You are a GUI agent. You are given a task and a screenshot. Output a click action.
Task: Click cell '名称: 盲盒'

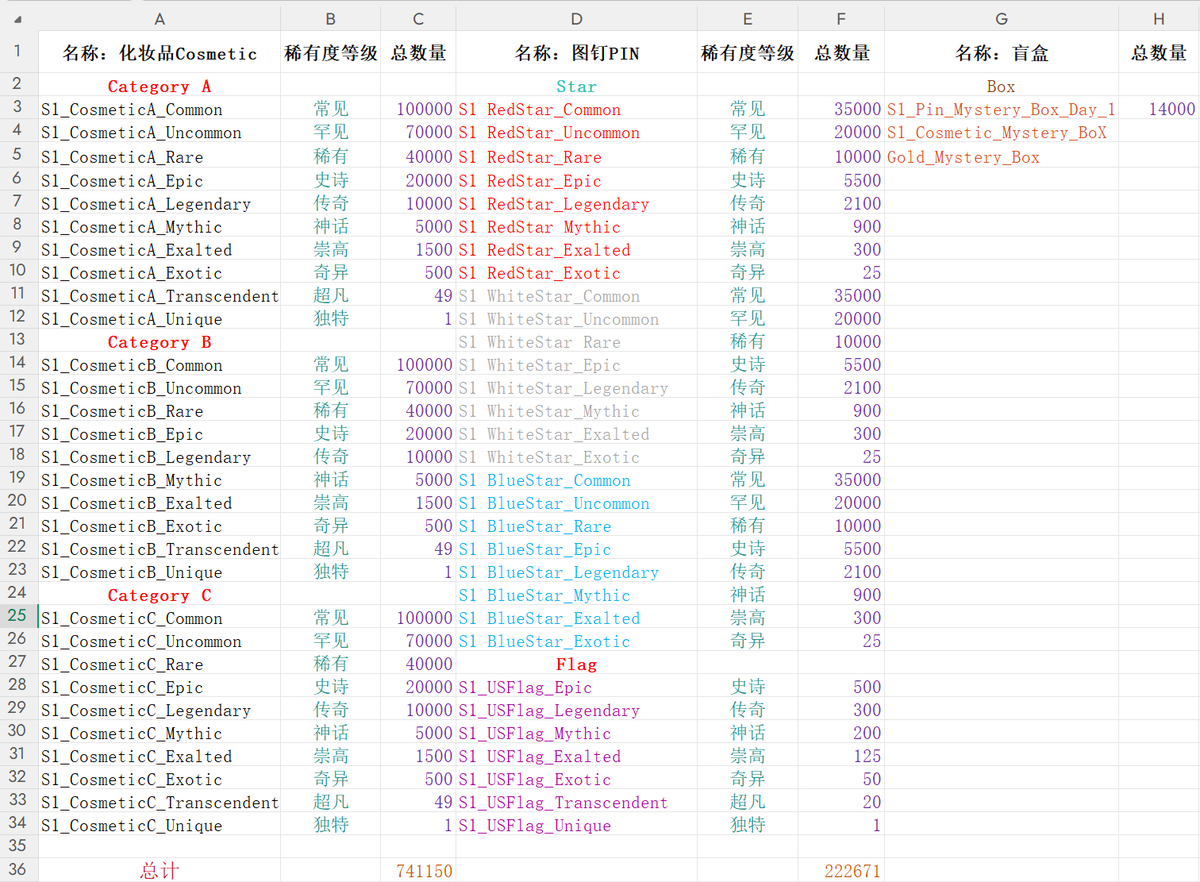tap(1001, 54)
